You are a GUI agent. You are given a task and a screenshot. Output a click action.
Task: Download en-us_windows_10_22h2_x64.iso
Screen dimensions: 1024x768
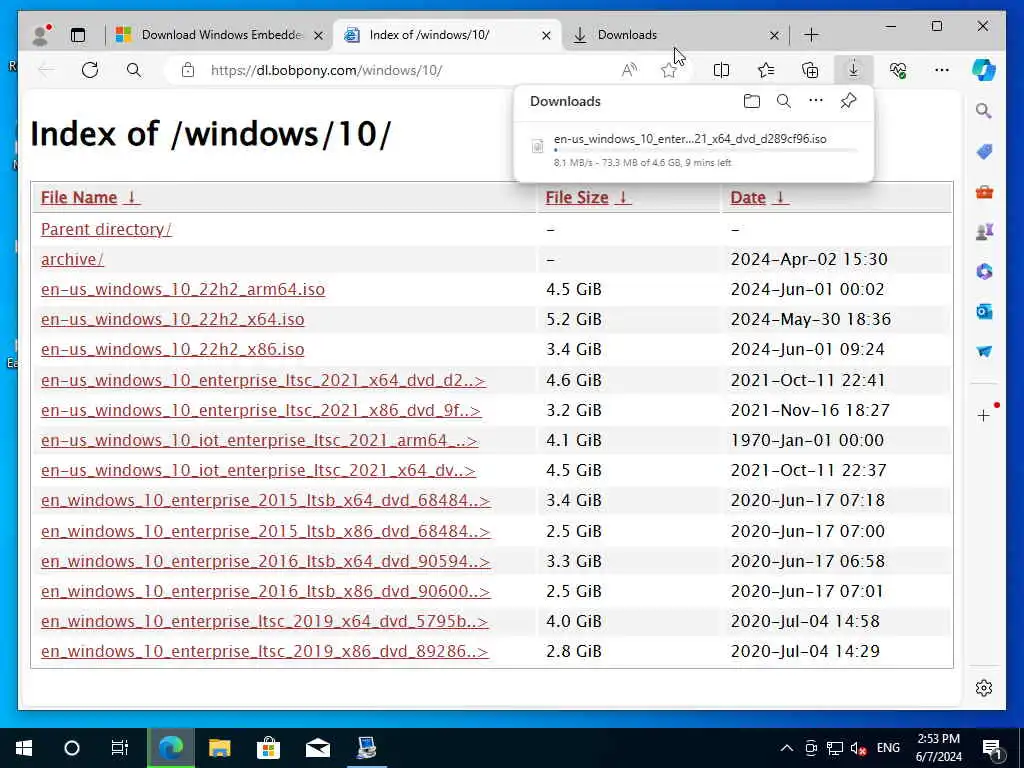click(172, 319)
